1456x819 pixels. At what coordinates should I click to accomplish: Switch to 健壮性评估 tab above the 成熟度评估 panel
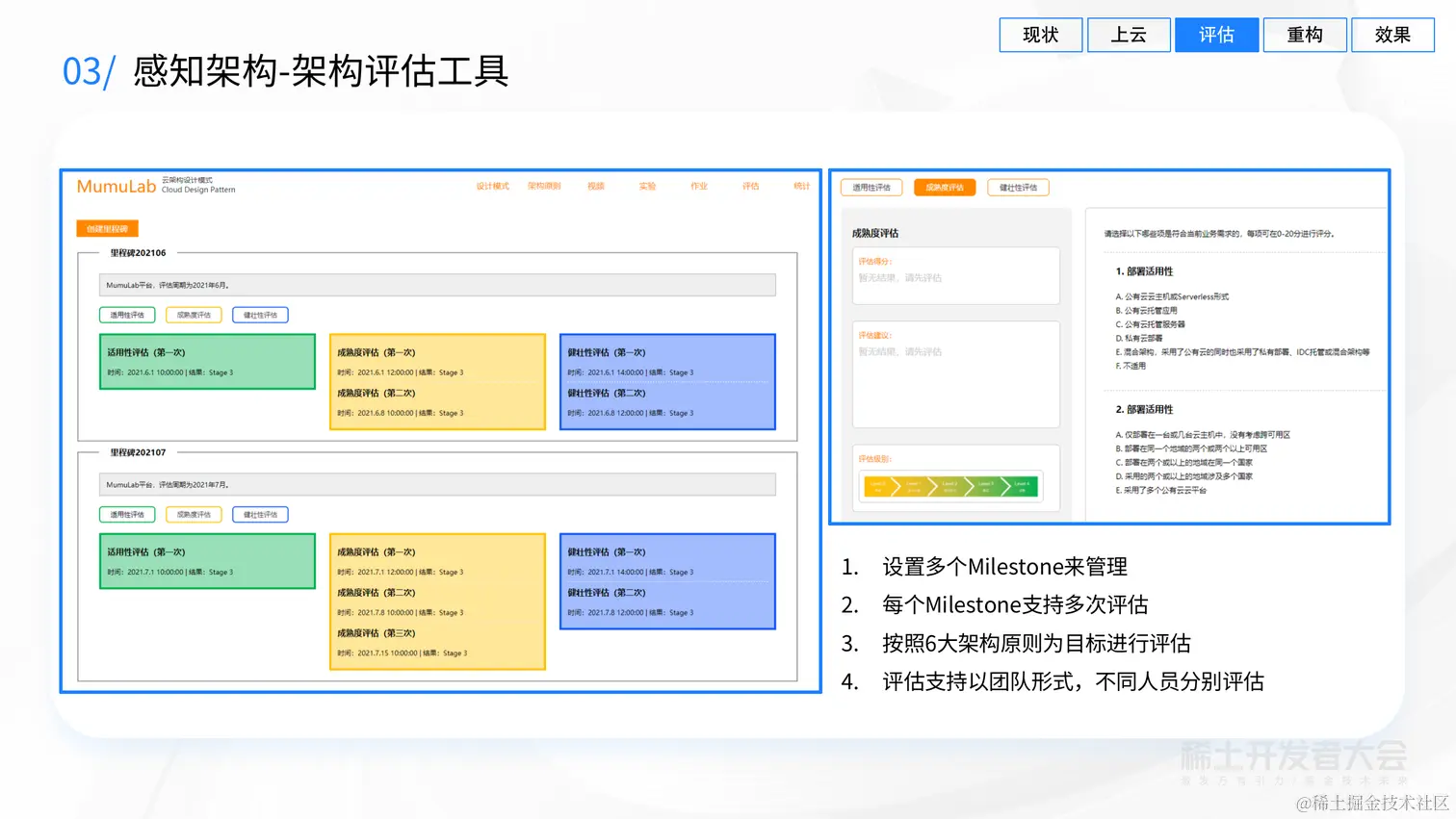coord(1018,188)
